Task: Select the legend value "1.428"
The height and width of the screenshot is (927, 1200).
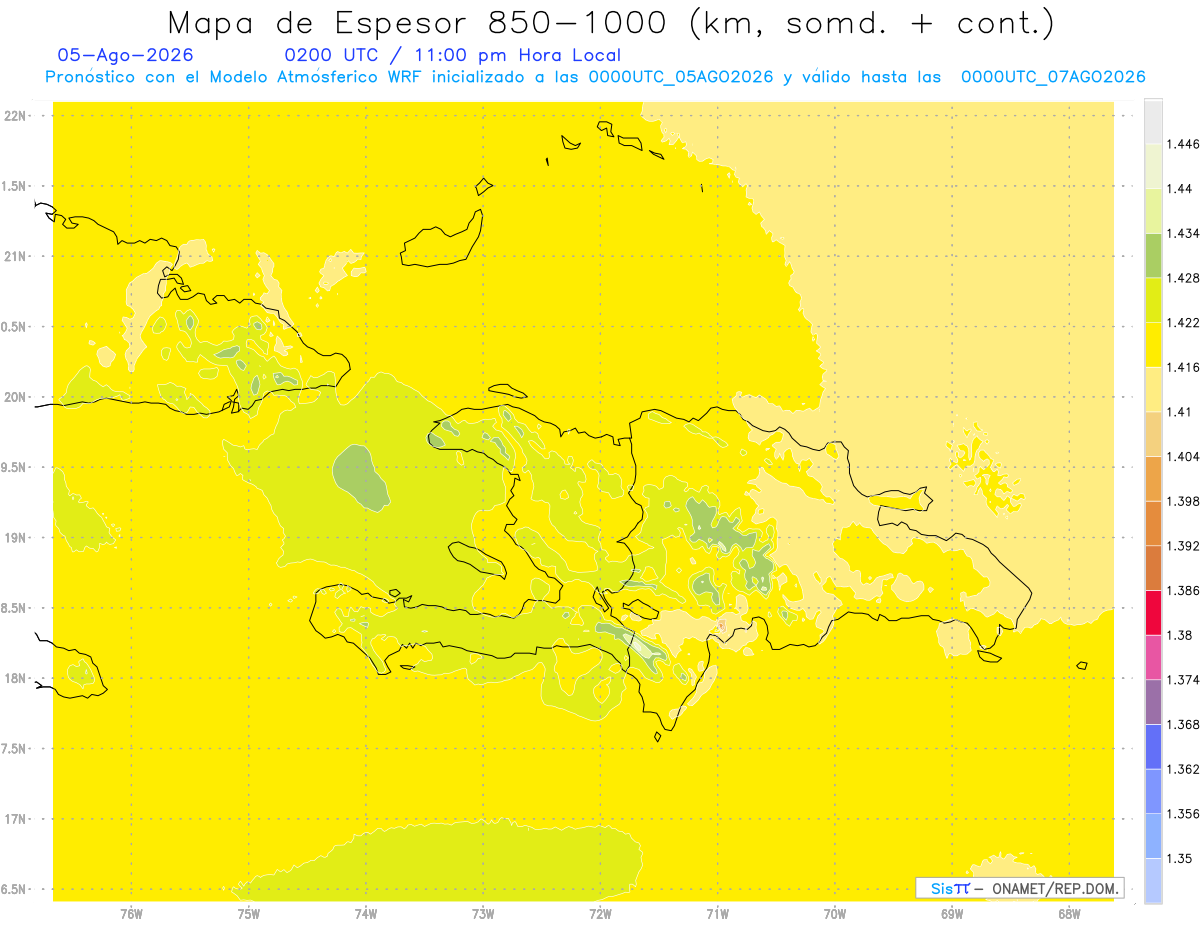Action: click(x=1184, y=278)
